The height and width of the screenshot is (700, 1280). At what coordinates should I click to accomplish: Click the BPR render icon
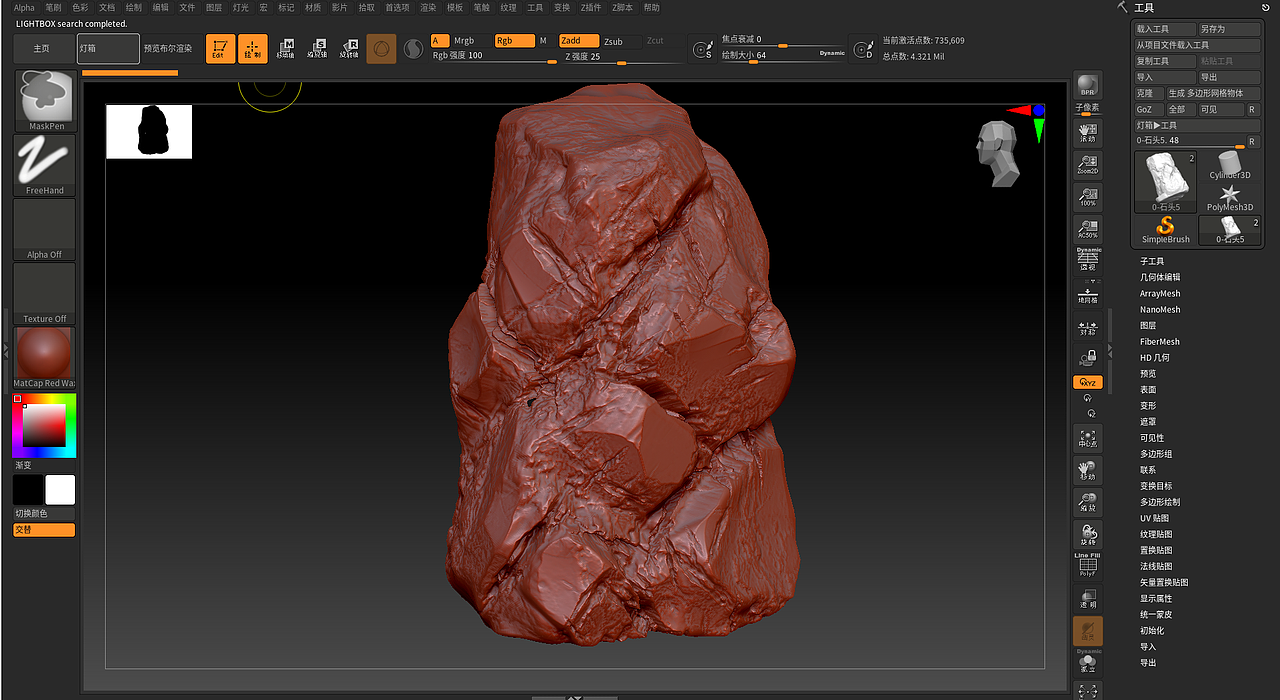(1087, 86)
